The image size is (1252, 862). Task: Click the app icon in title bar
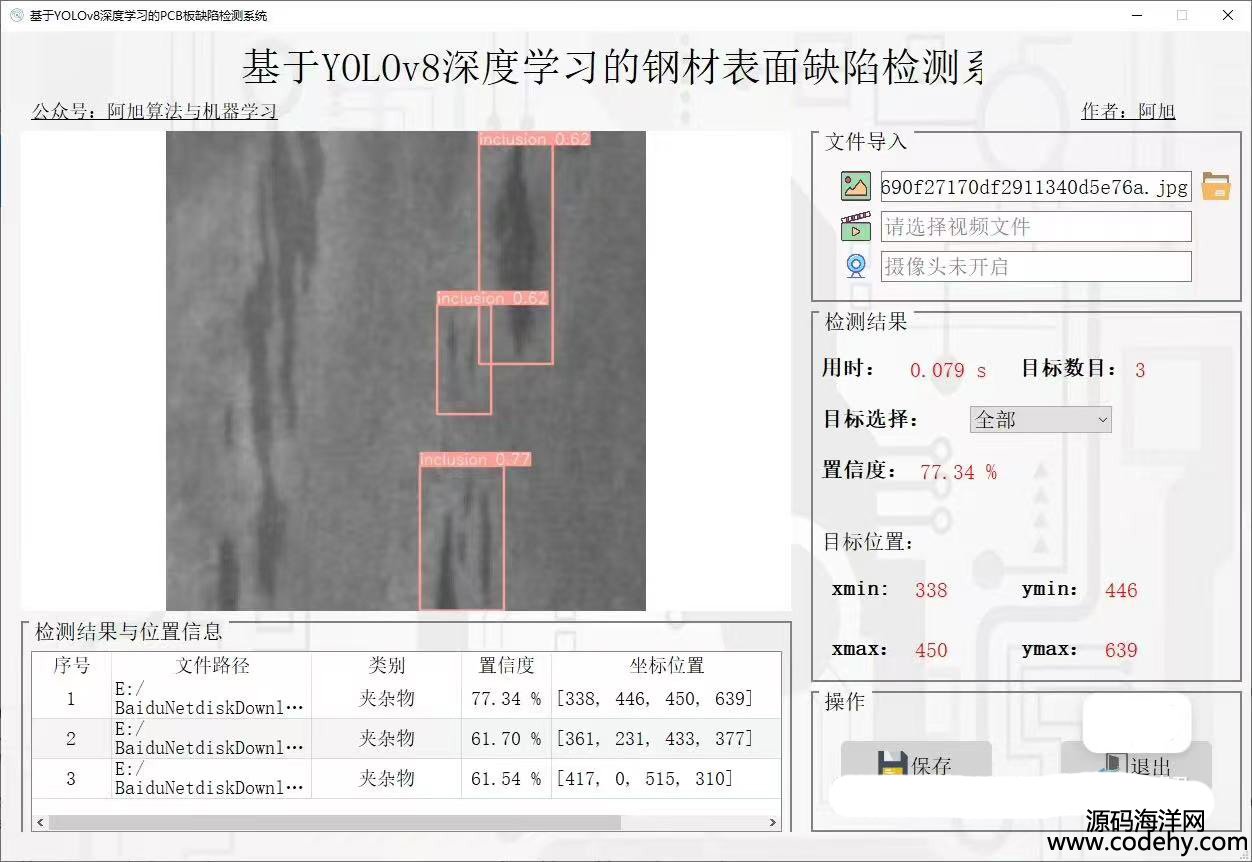(x=15, y=15)
